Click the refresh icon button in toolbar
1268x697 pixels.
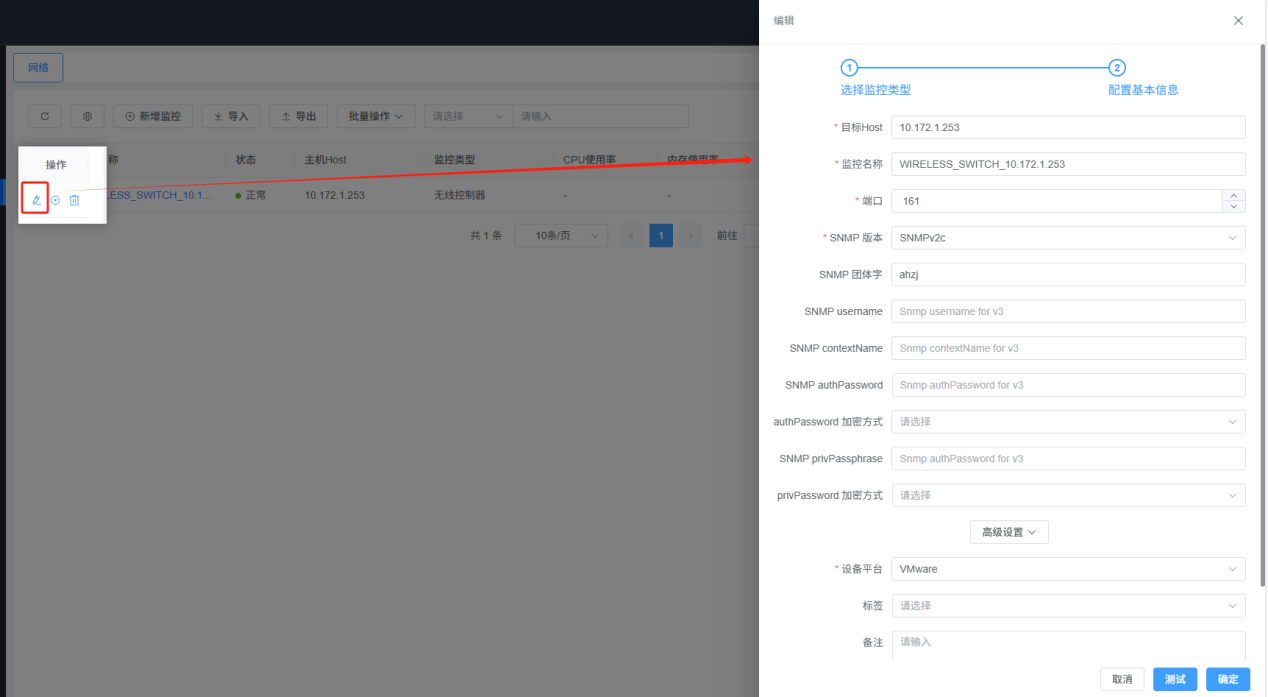[44, 116]
